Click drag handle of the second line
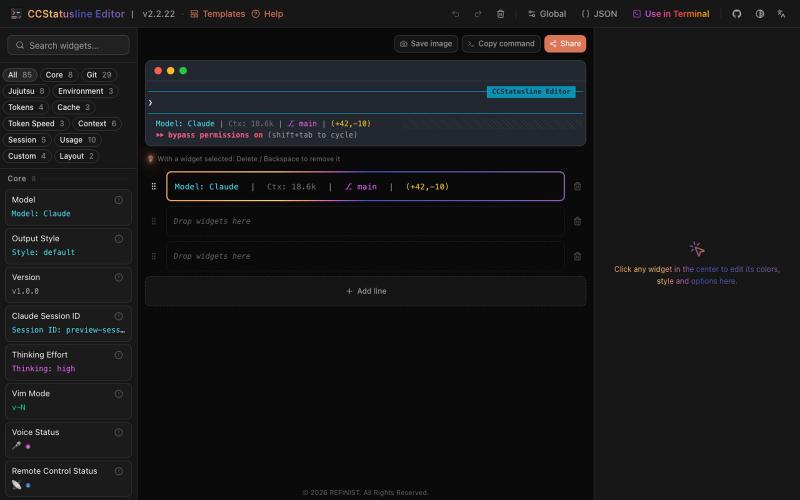Image resolution: width=800 pixels, height=500 pixels. pyautogui.click(x=154, y=221)
